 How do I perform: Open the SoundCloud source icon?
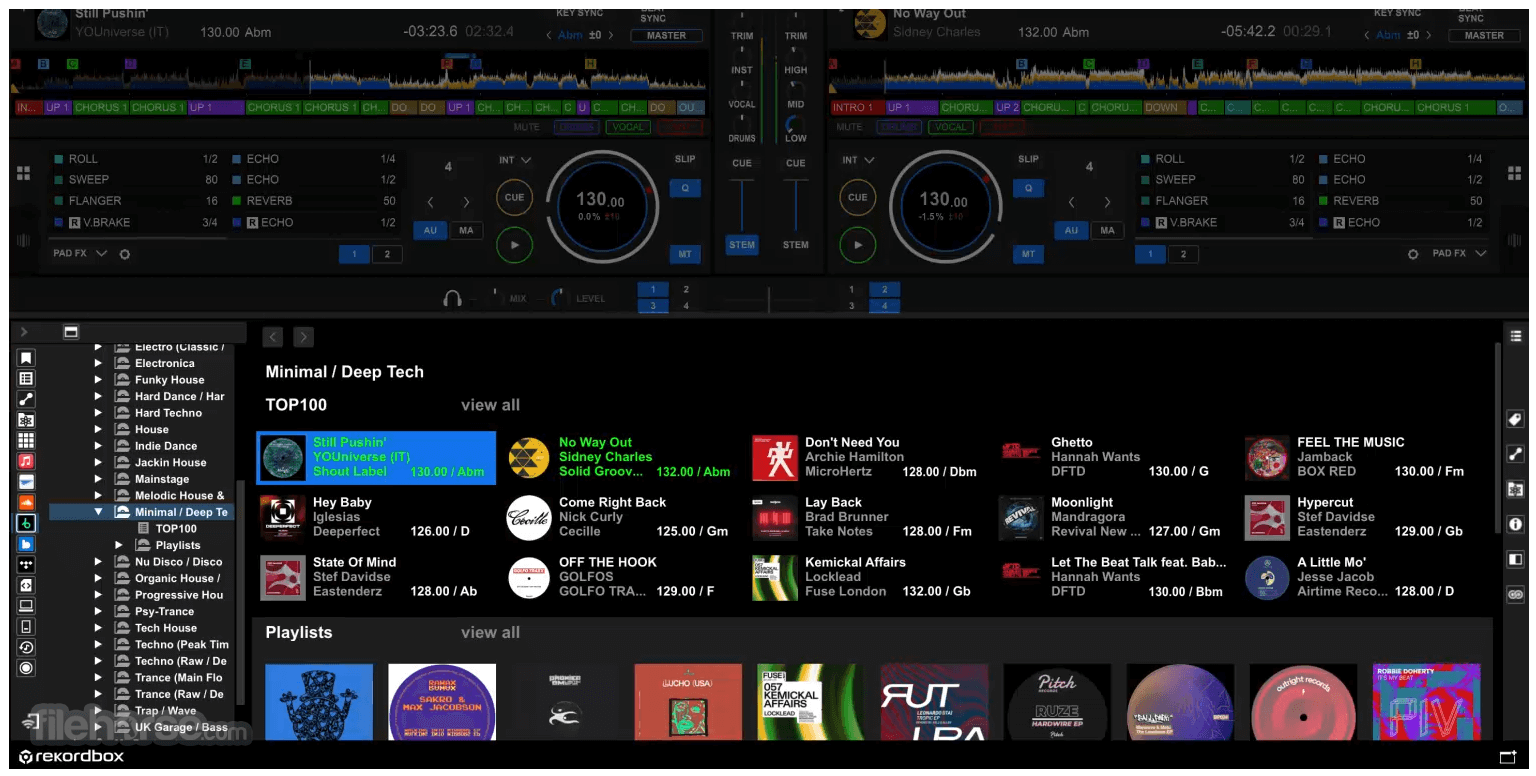26,502
